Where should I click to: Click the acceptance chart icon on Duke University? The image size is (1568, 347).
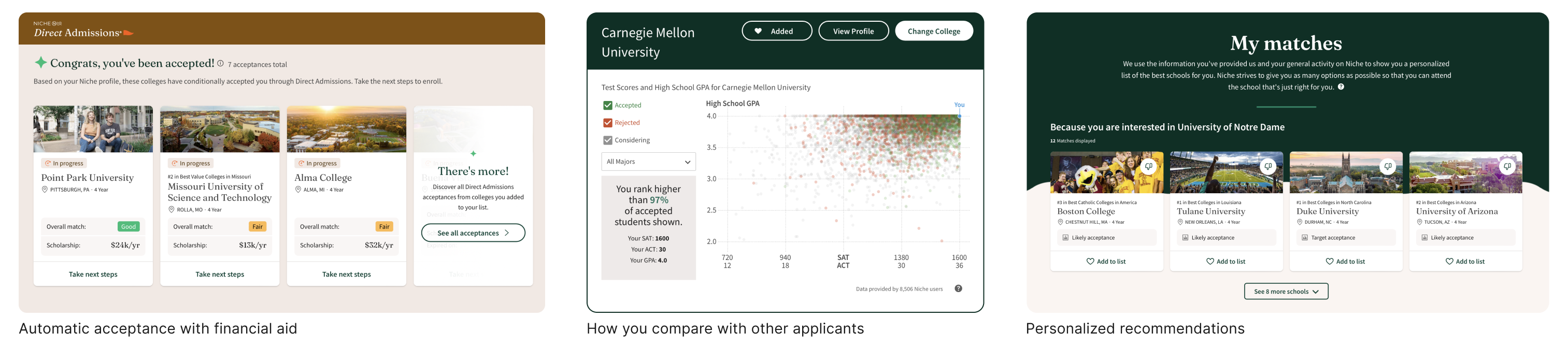(1304, 237)
